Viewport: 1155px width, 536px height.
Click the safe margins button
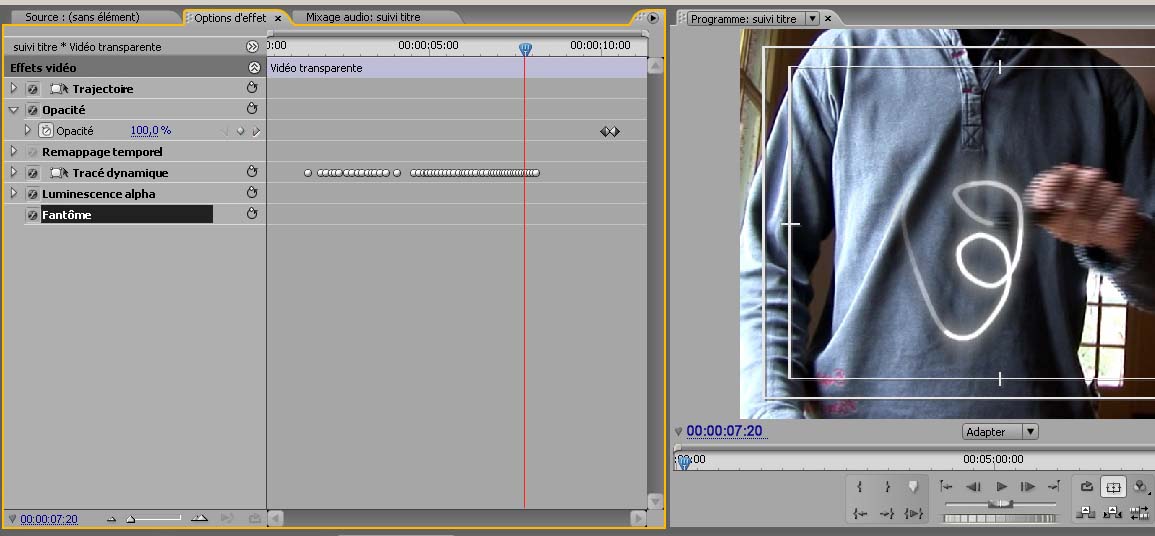1112,487
